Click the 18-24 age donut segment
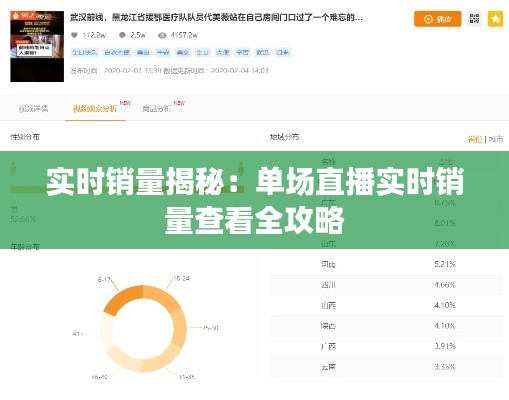Image resolution: width=509 pixels, height=400 pixels. click(x=163, y=297)
